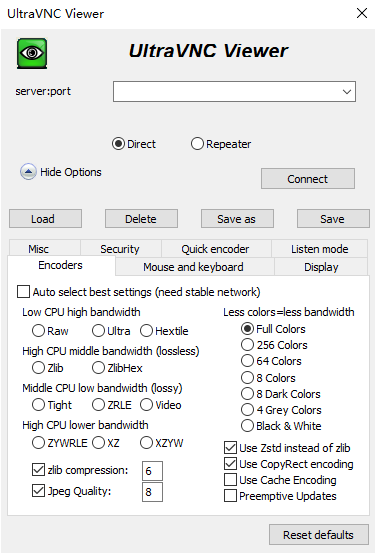Click the Delete button

[x=141, y=219]
